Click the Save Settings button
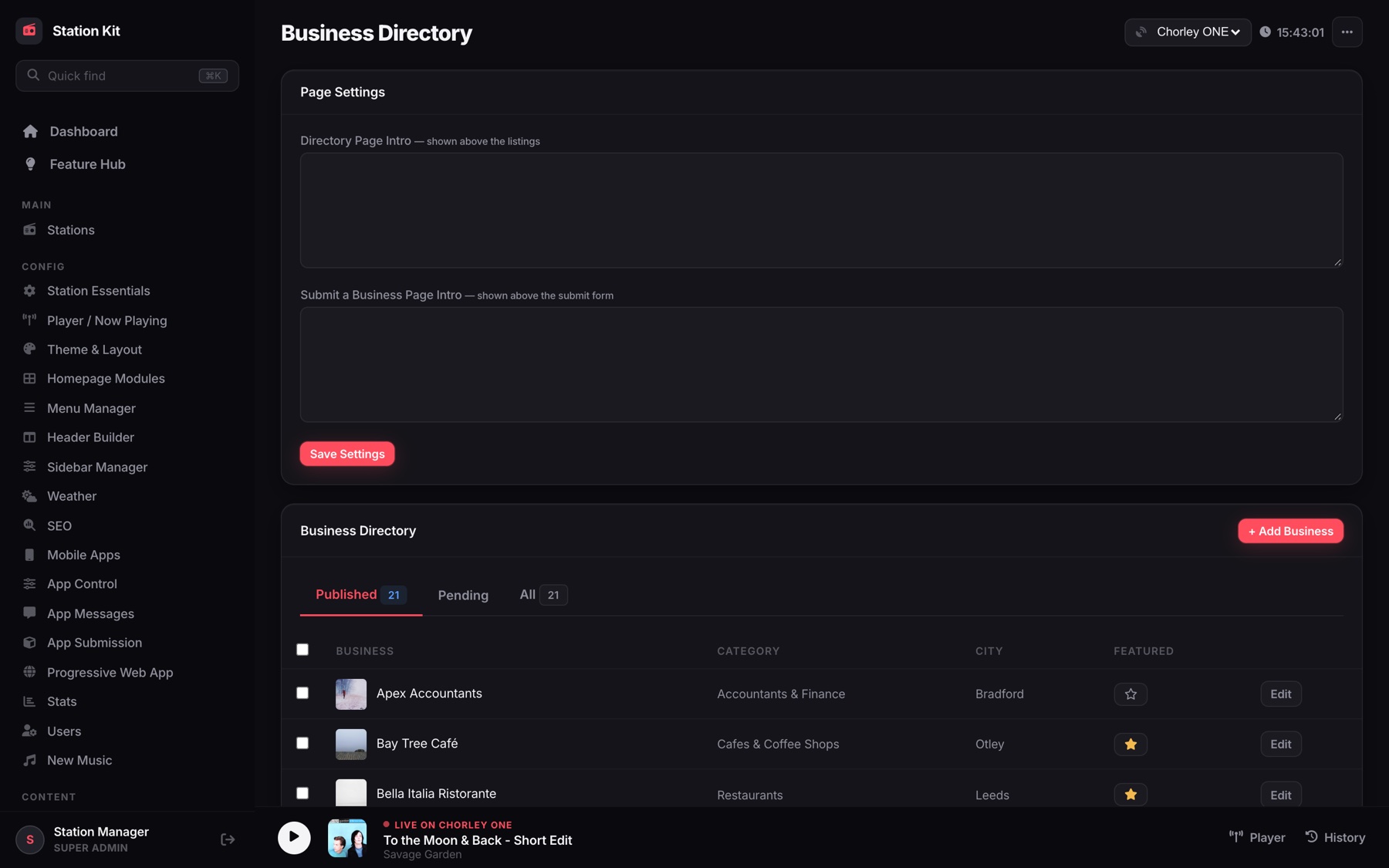1389x868 pixels. [347, 454]
